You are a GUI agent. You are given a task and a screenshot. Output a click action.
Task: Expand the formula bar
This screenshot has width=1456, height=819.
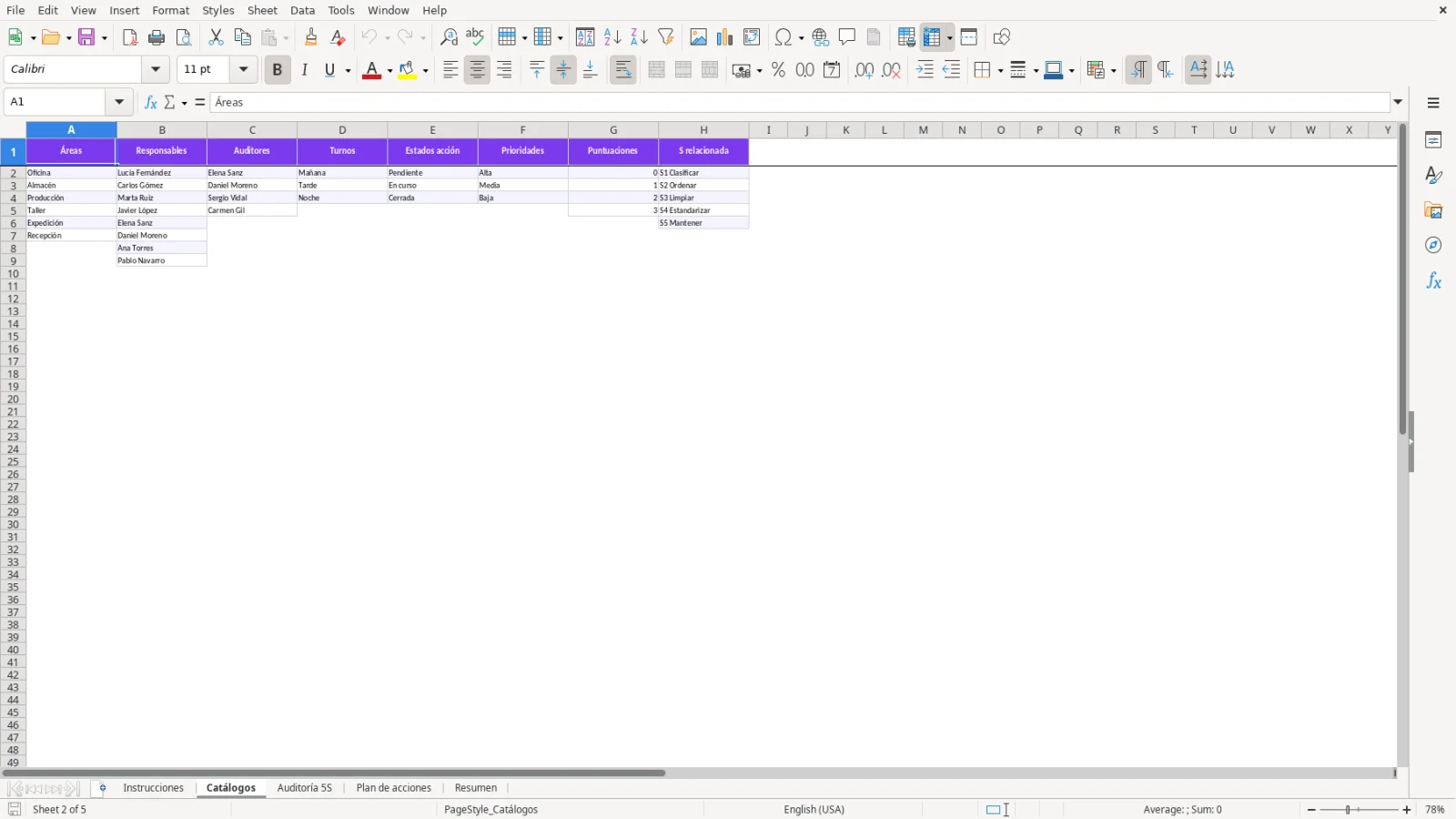click(x=1399, y=102)
